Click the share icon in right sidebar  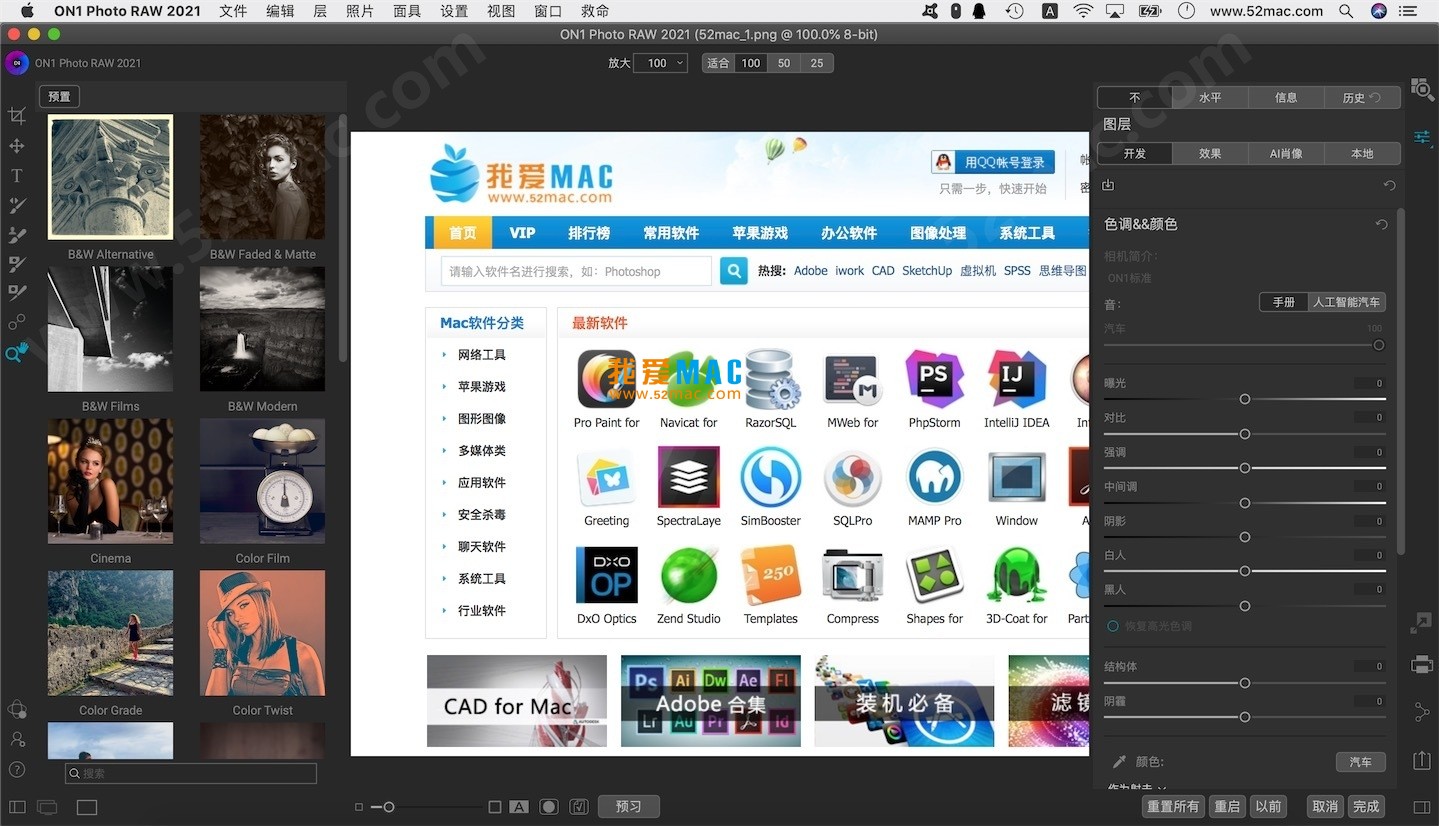pos(1422,712)
